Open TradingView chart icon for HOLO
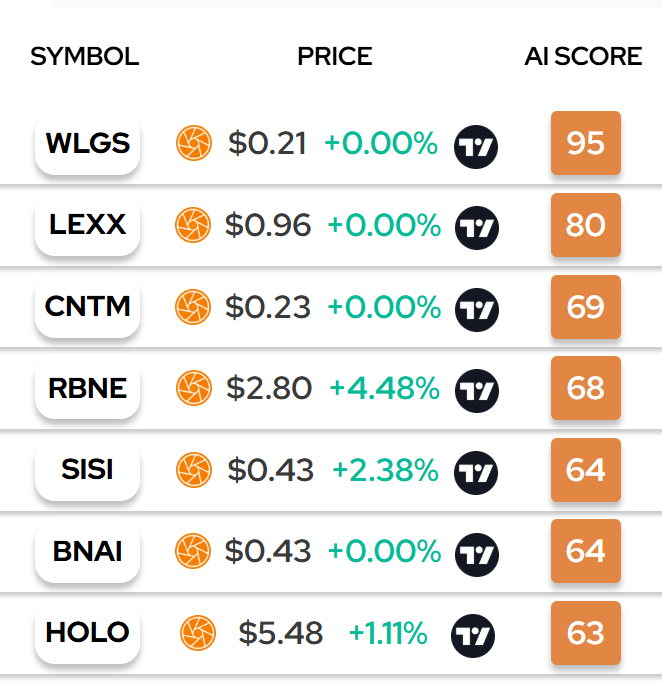Image resolution: width=662 pixels, height=682 pixels. pyautogui.click(x=473, y=636)
